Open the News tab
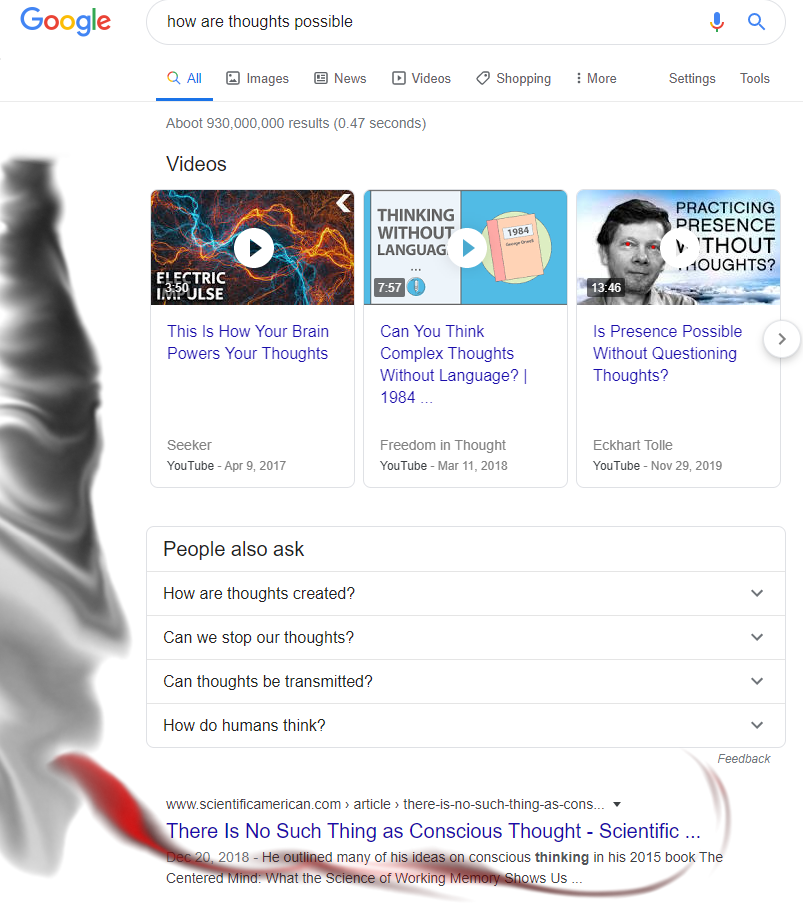This screenshot has height=906, width=803. pos(340,79)
